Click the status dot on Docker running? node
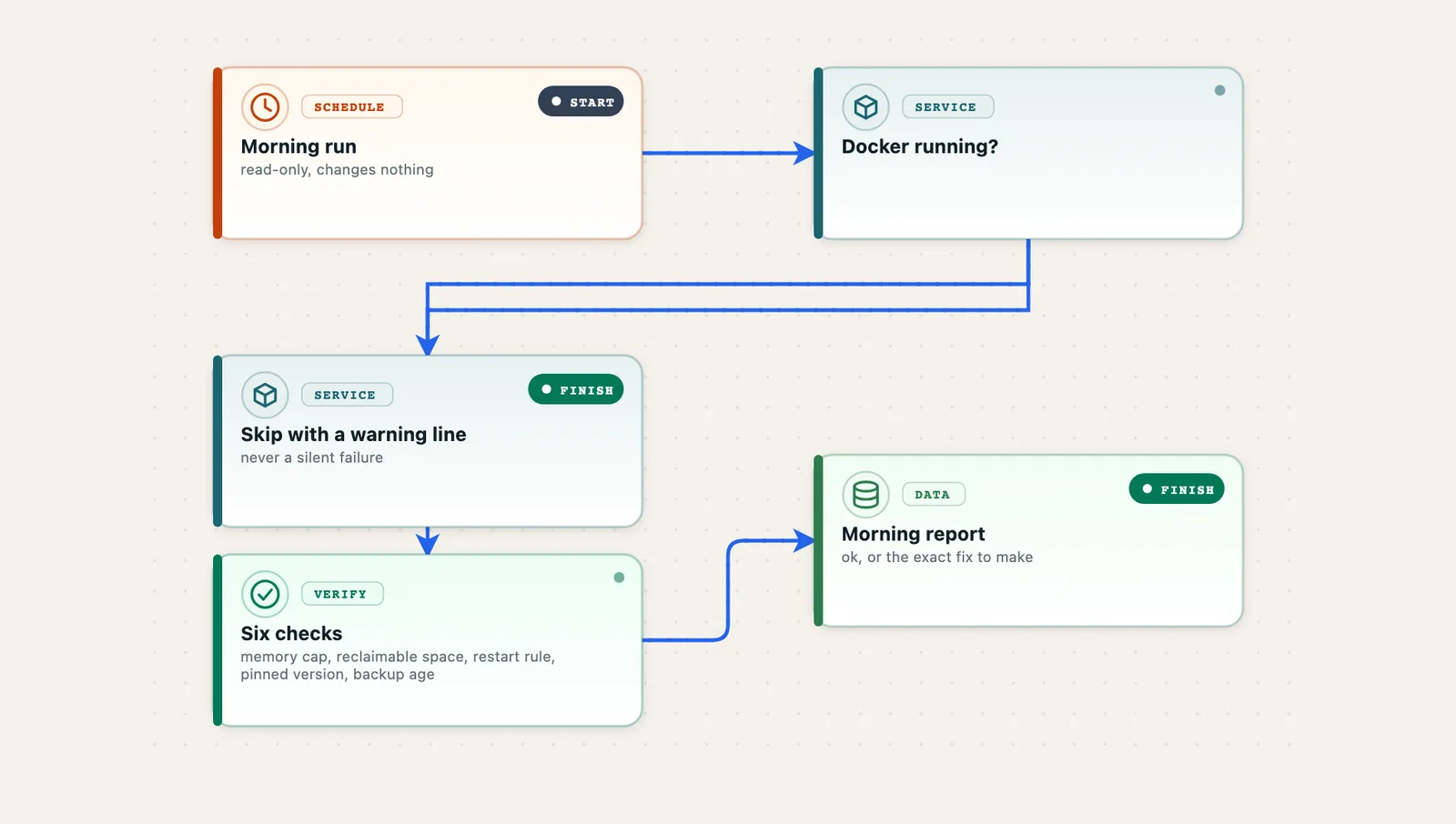Image resolution: width=1456 pixels, height=824 pixels. click(1219, 90)
